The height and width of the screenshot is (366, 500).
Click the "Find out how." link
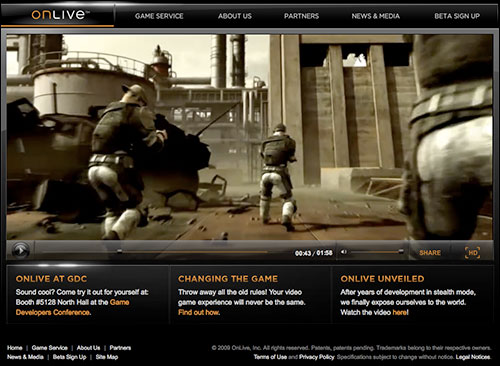point(199,312)
